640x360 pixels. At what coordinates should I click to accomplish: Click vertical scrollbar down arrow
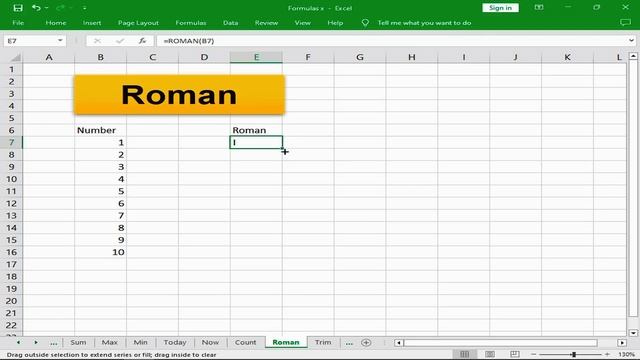coord(633,333)
